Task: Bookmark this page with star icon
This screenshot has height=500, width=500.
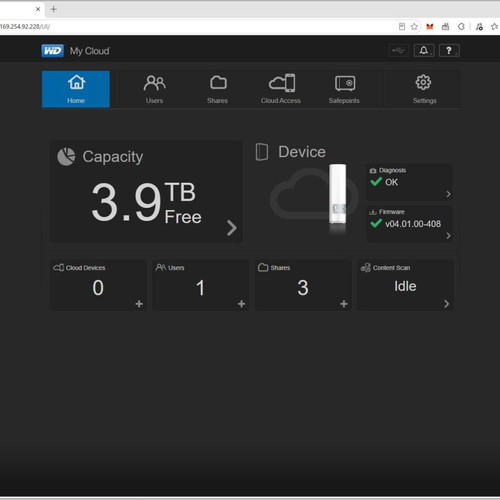Action: pyautogui.click(x=414, y=27)
